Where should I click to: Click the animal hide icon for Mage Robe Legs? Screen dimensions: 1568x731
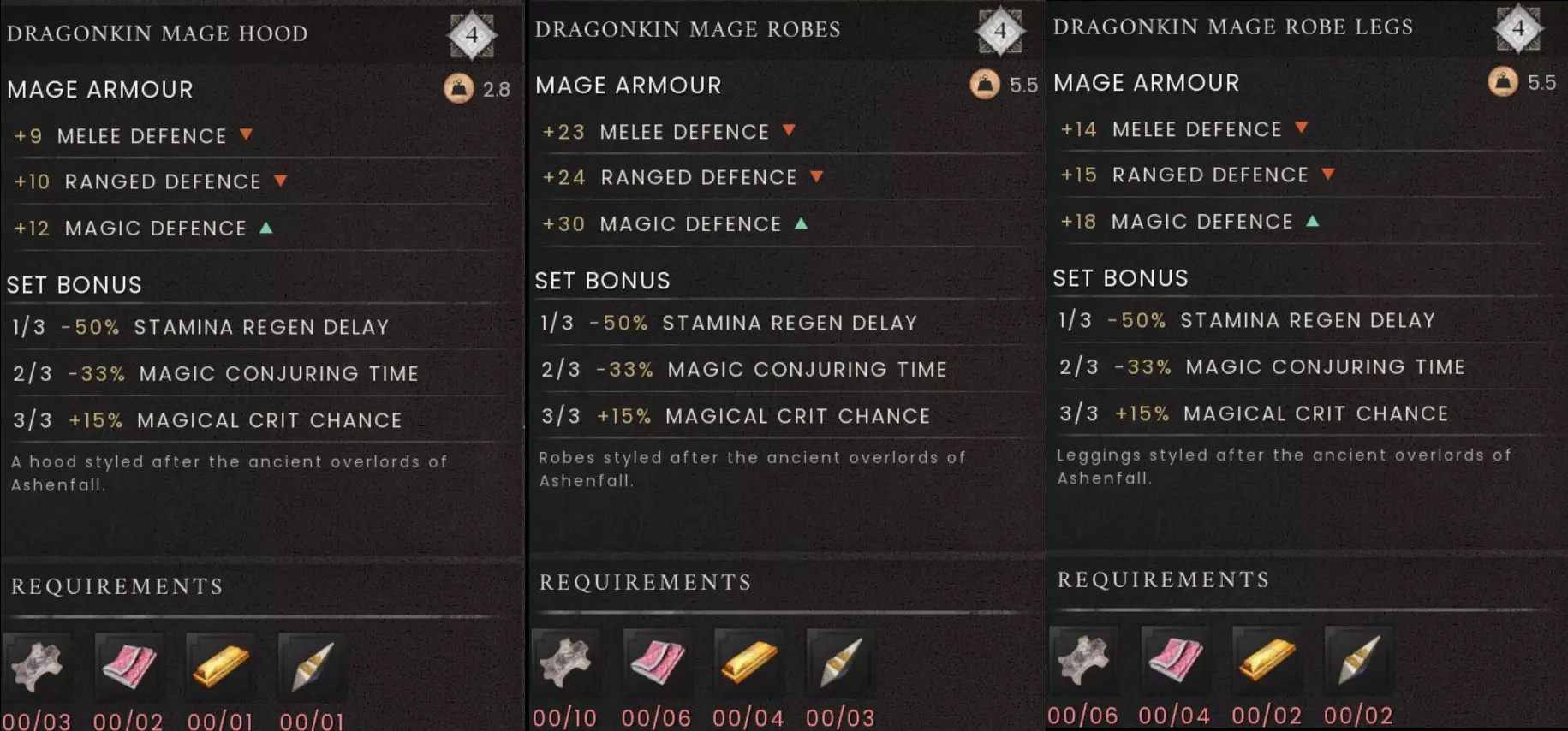1083,659
